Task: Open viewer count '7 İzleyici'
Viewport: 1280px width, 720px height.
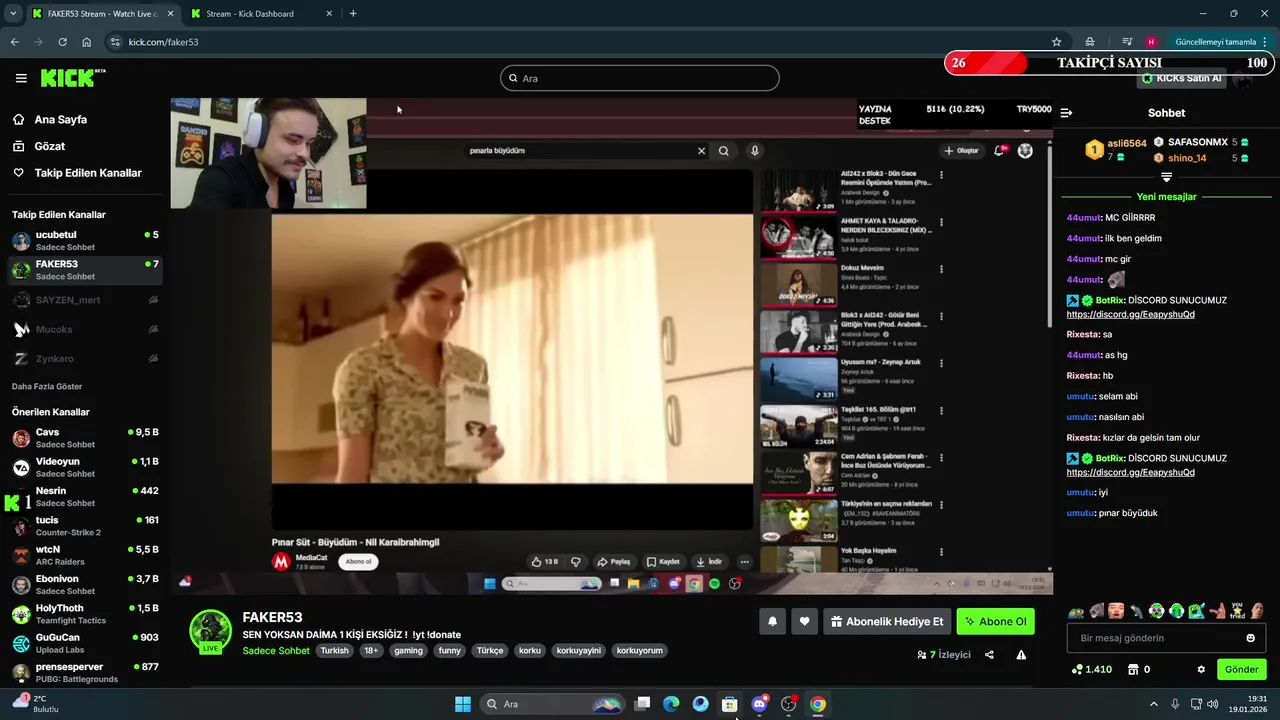Action: [x=944, y=655]
